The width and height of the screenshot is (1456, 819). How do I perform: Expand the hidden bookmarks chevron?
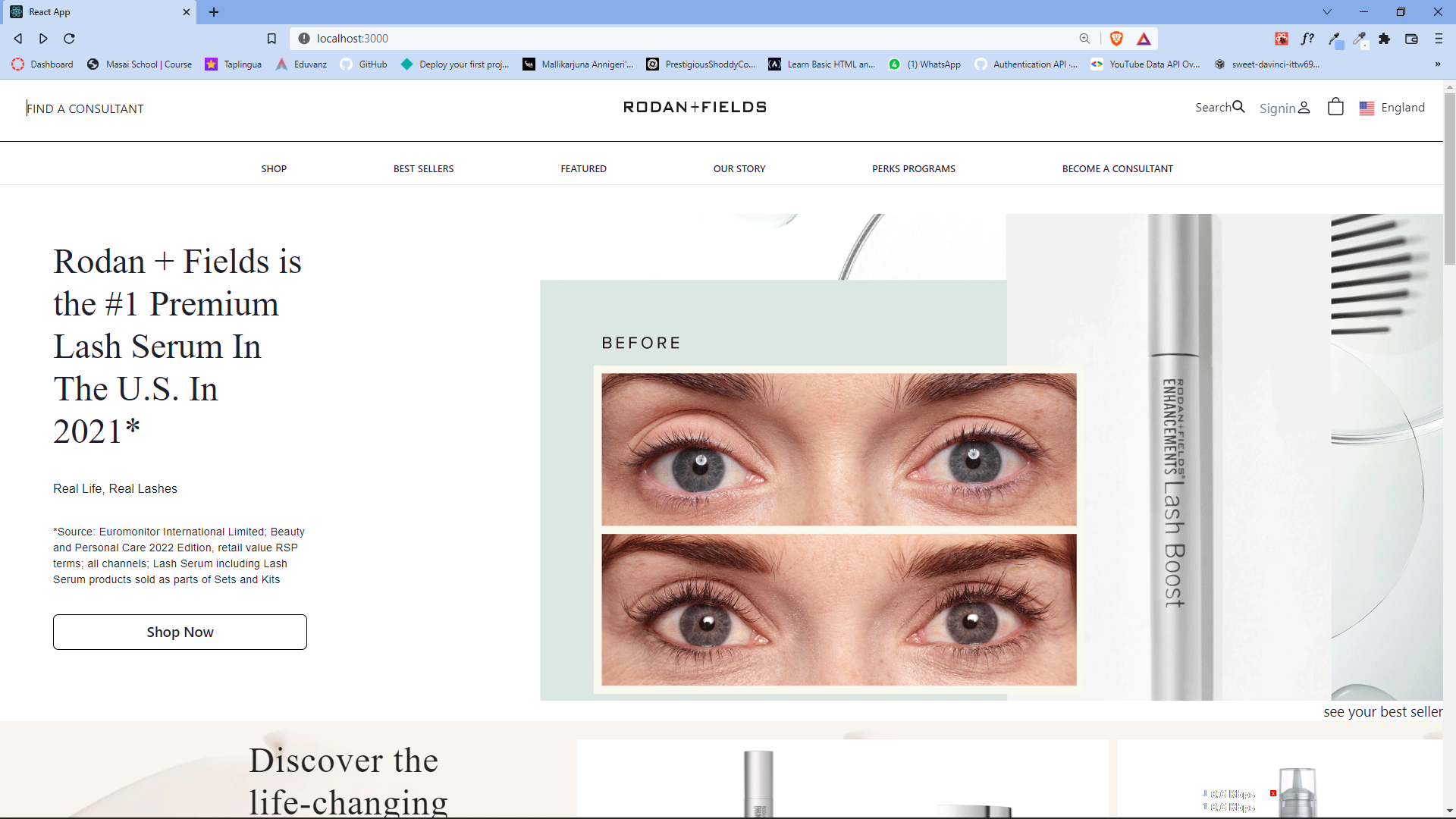click(x=1438, y=64)
